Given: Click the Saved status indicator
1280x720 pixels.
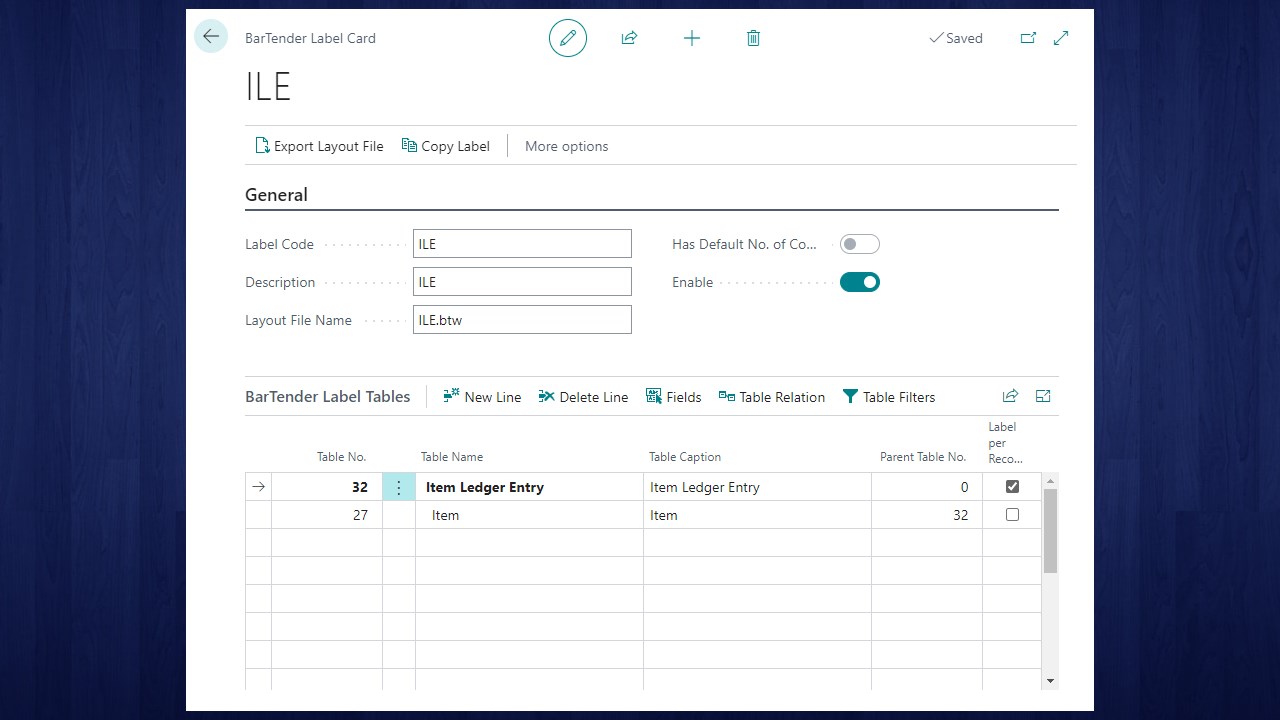Looking at the screenshot, I should [956, 38].
